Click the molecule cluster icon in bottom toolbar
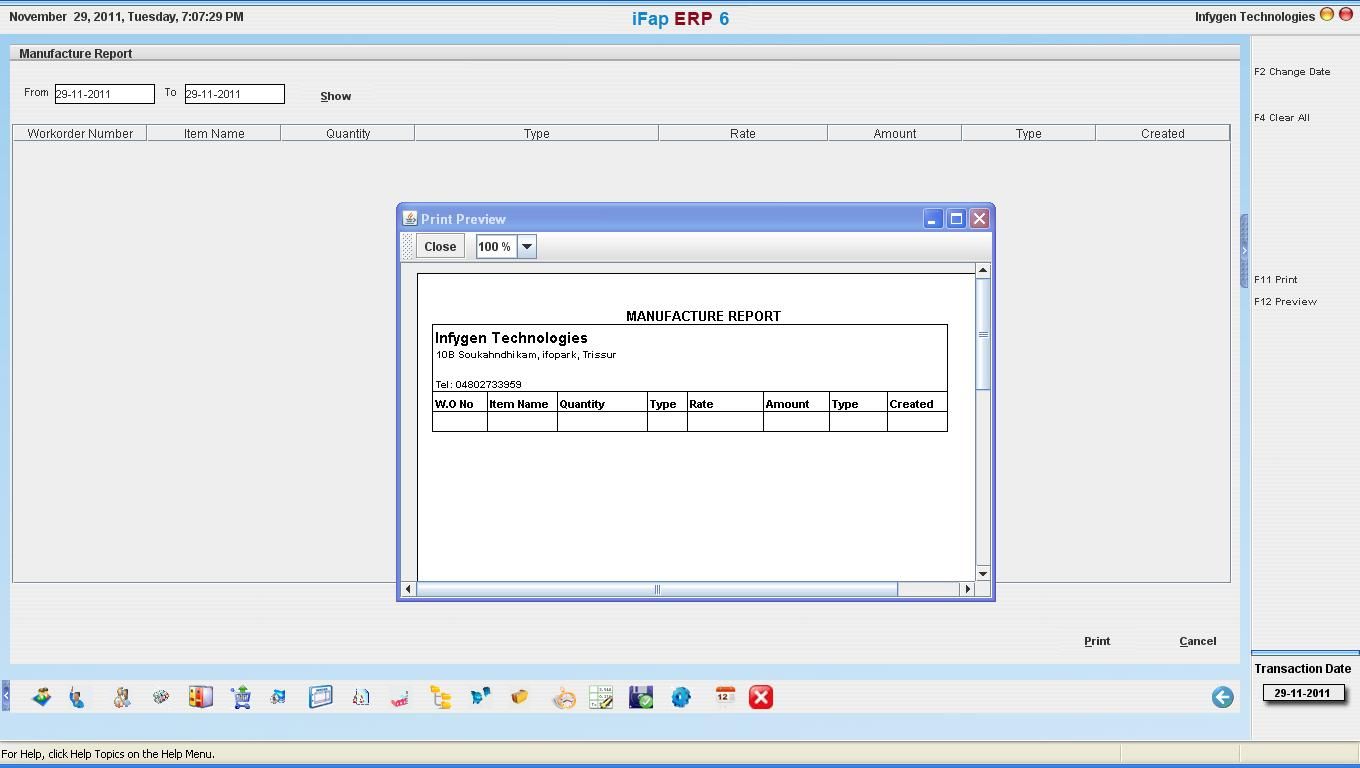This screenshot has height=768, width=1360. point(160,697)
